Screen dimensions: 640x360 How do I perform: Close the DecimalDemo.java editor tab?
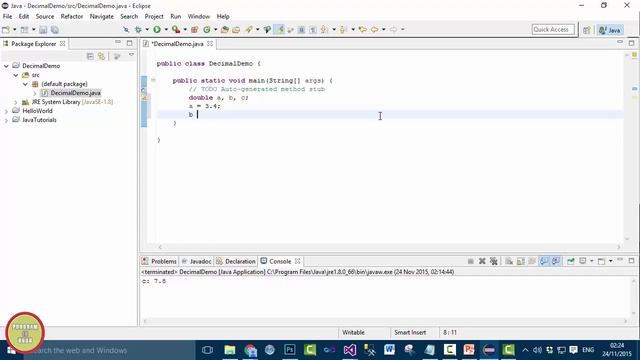[210, 44]
